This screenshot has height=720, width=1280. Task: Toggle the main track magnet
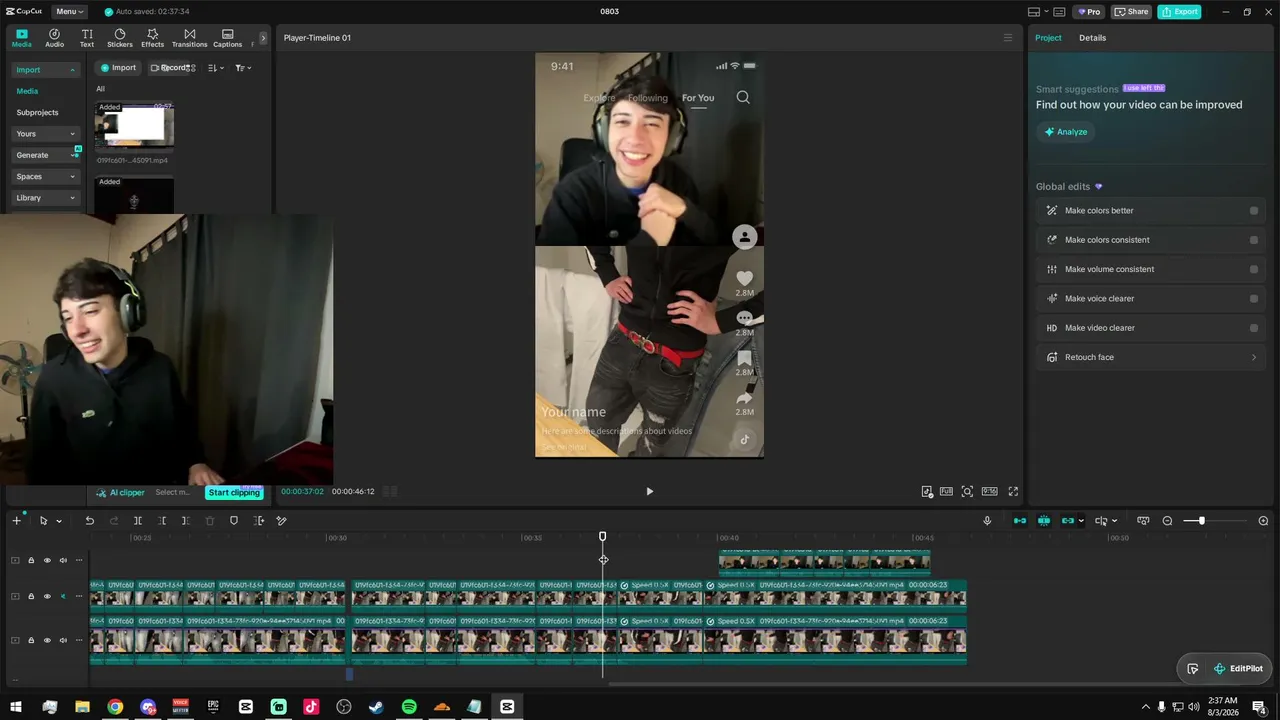pyautogui.click(x=1020, y=521)
